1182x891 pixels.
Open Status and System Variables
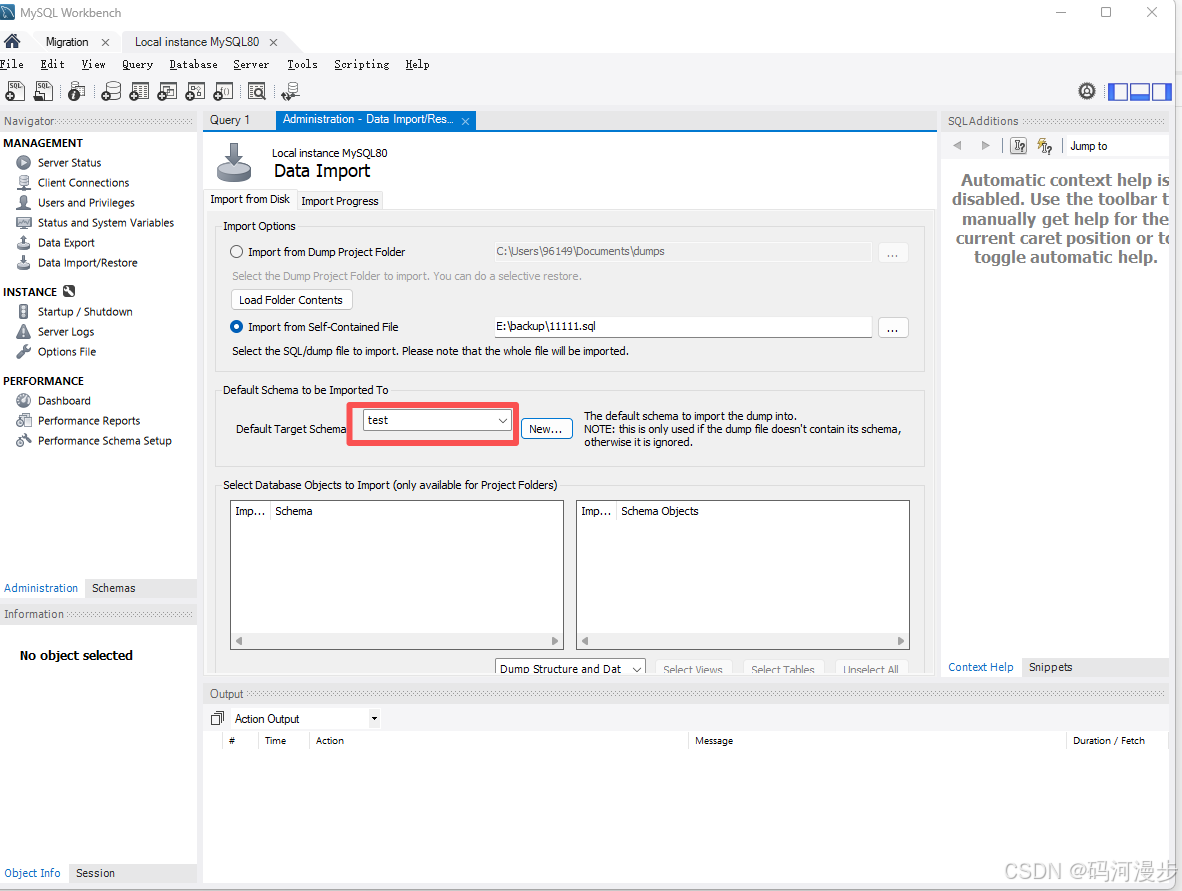(106, 222)
